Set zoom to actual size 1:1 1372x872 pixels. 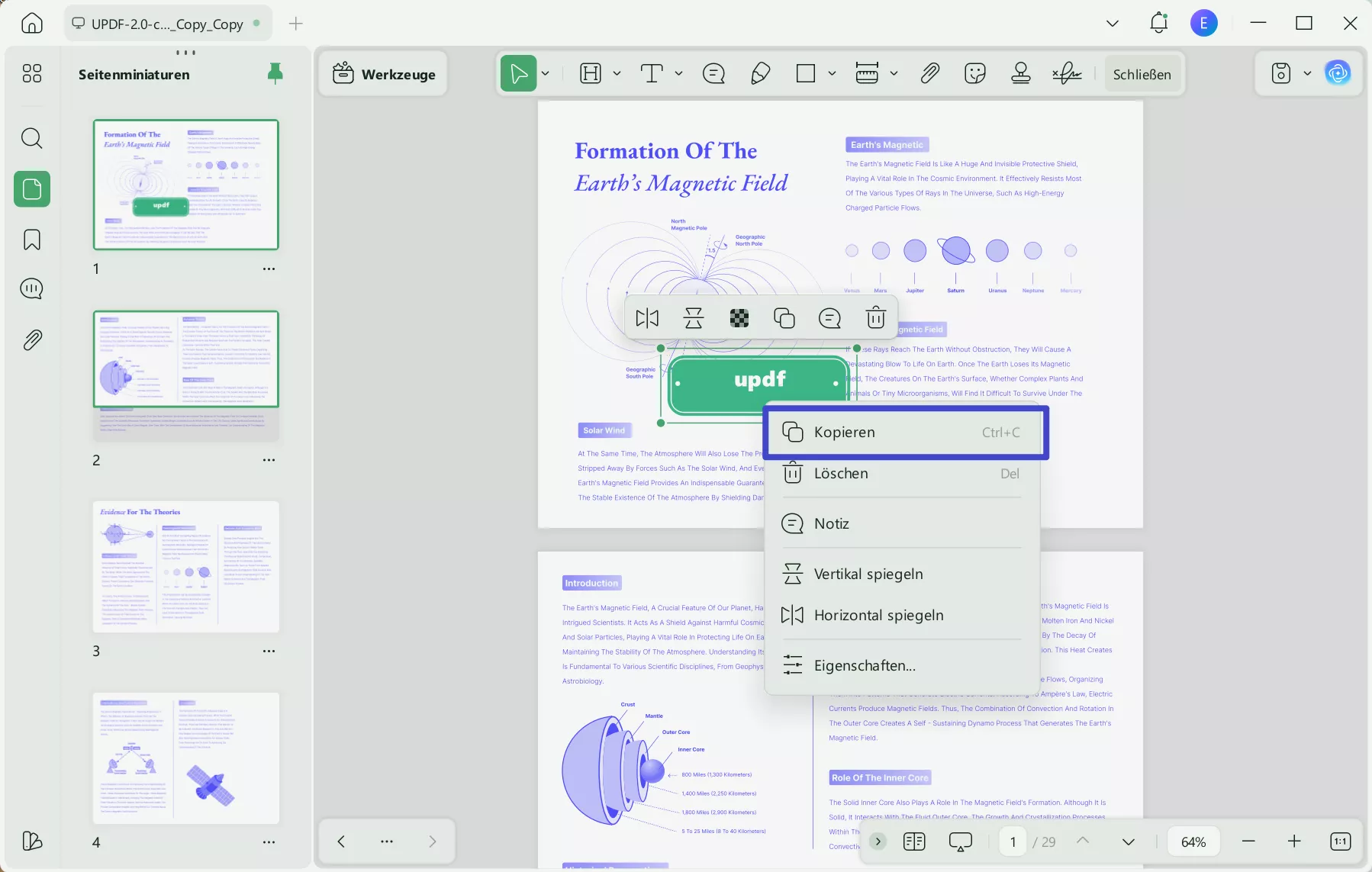pyautogui.click(x=1341, y=841)
